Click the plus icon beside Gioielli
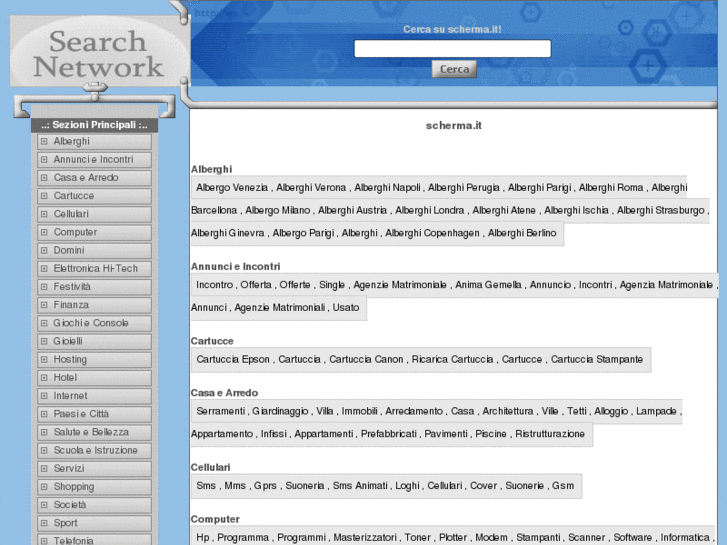 pyautogui.click(x=44, y=341)
